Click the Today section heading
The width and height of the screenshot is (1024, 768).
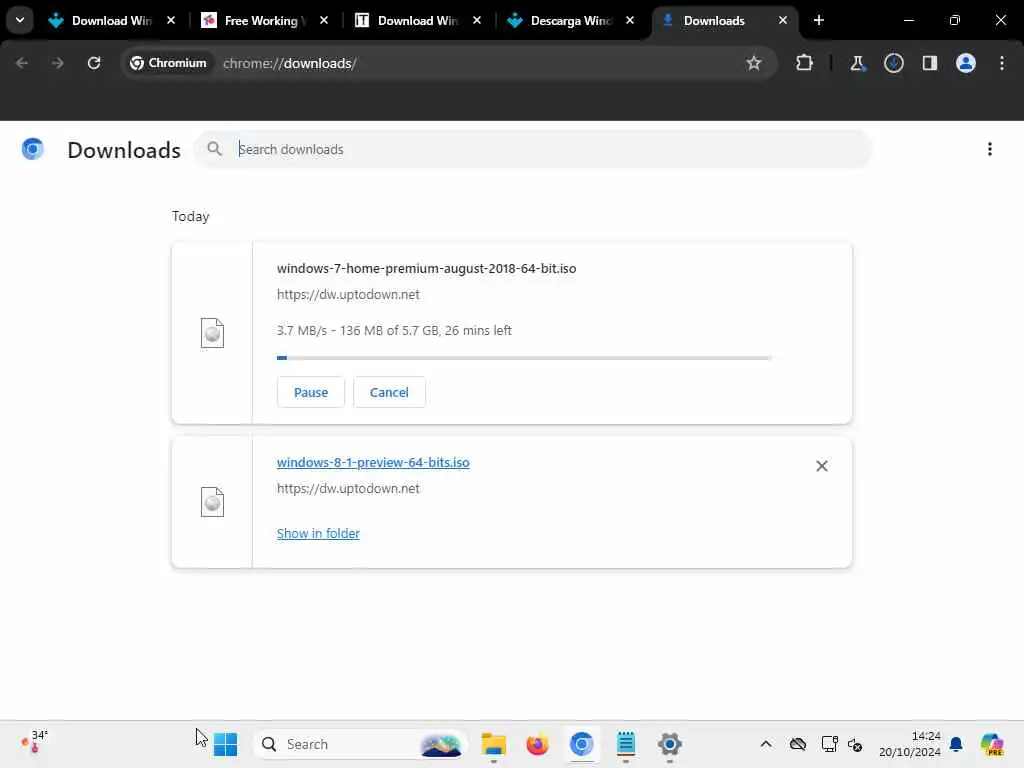191,216
